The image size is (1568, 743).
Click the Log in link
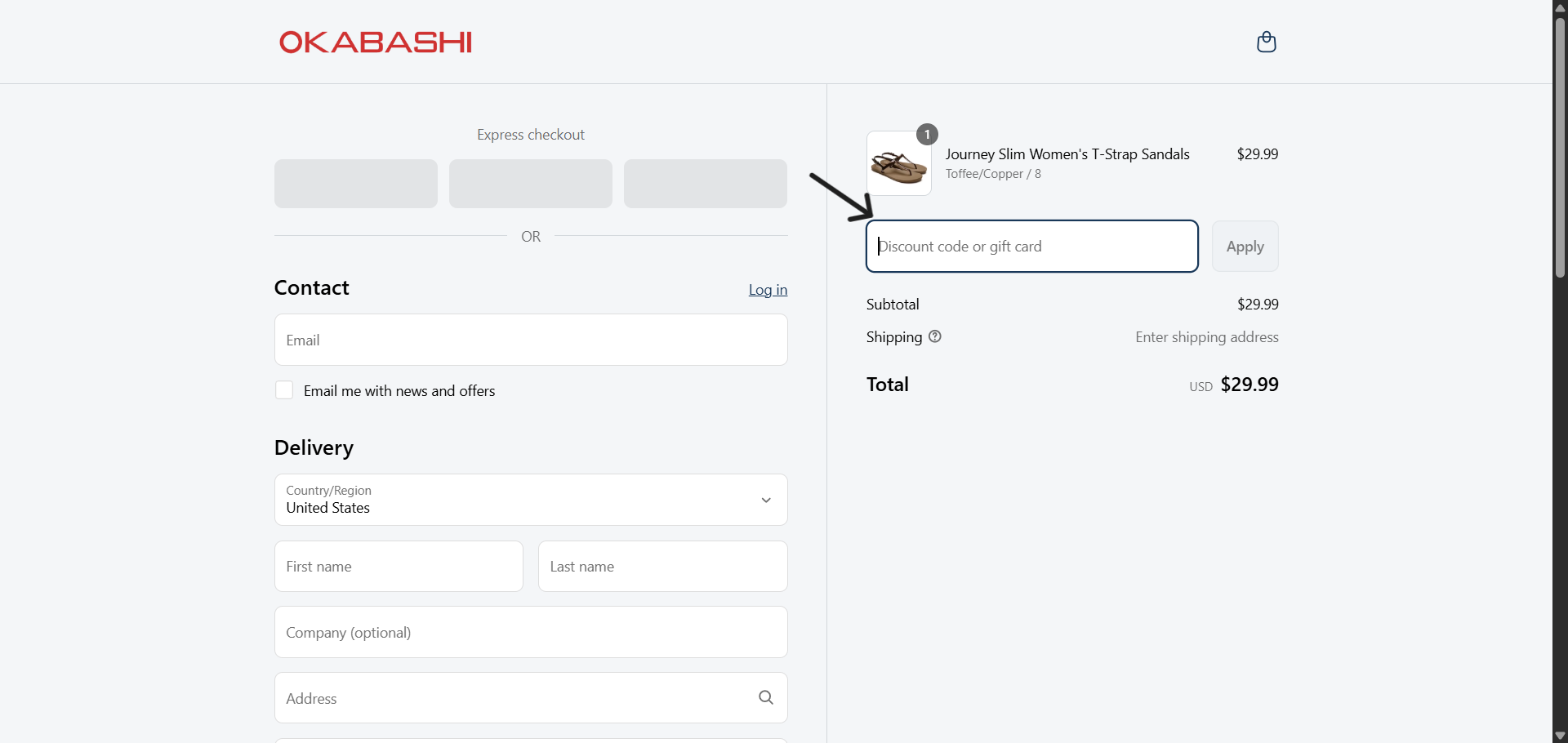768,290
